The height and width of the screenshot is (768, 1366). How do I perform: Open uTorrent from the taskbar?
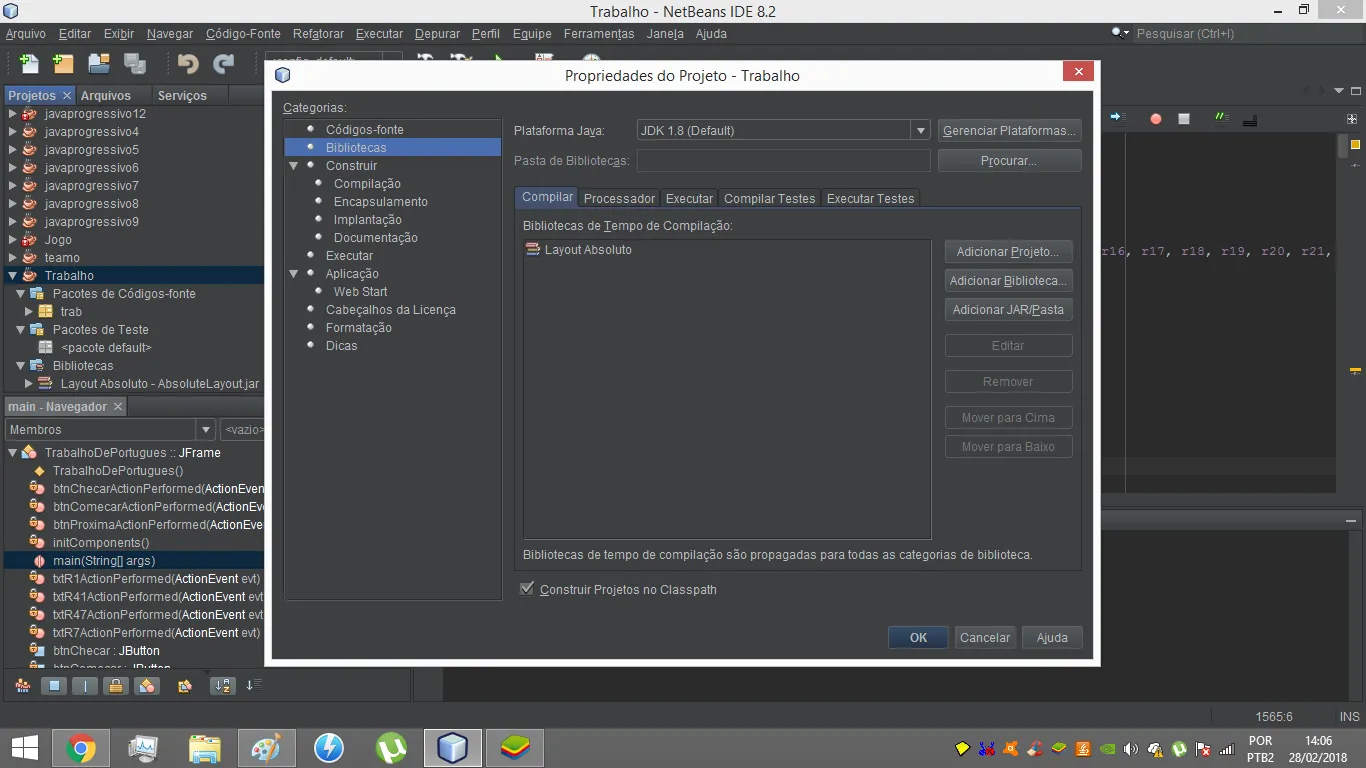391,748
